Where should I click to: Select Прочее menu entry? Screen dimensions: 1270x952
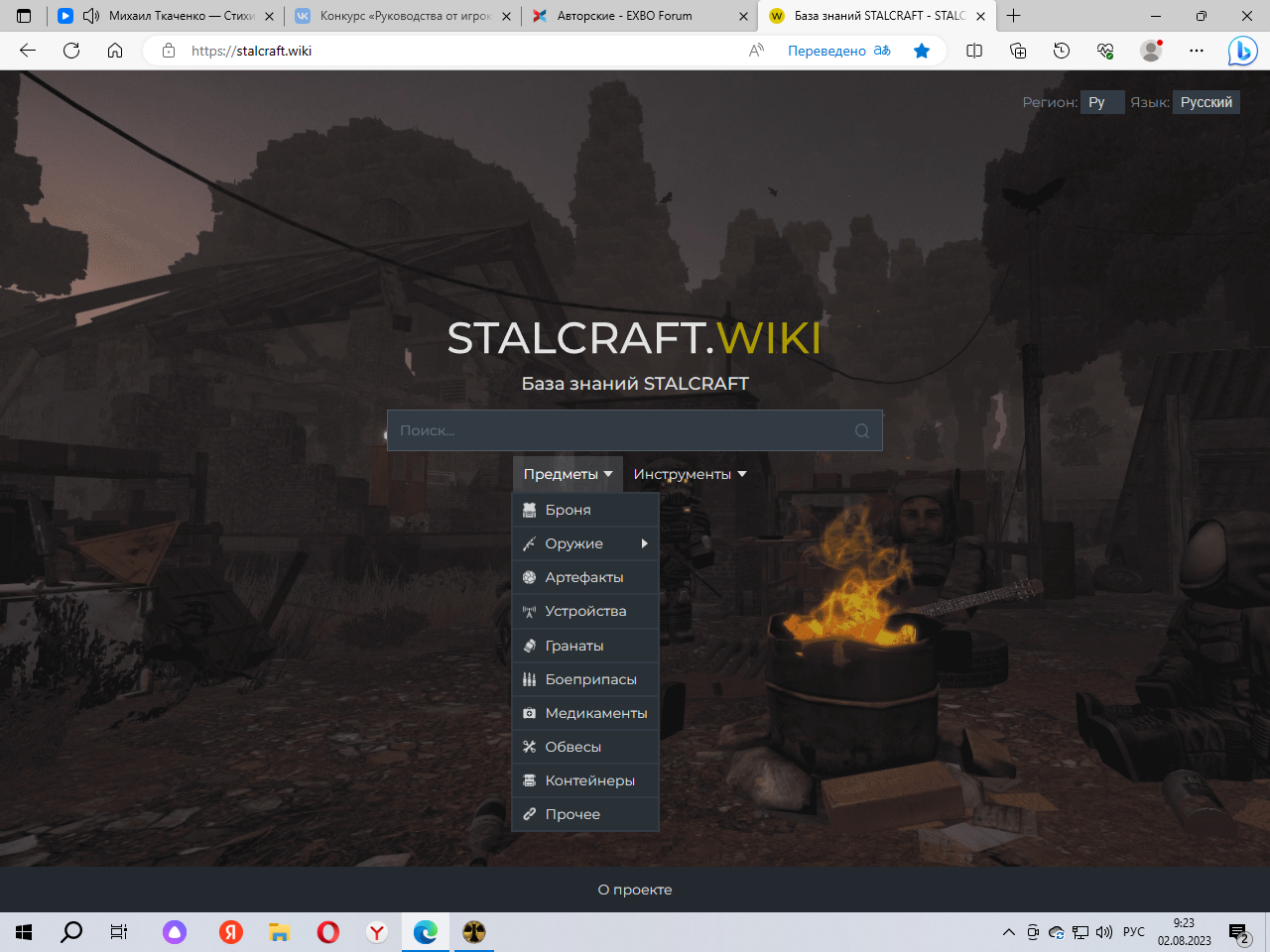point(585,814)
